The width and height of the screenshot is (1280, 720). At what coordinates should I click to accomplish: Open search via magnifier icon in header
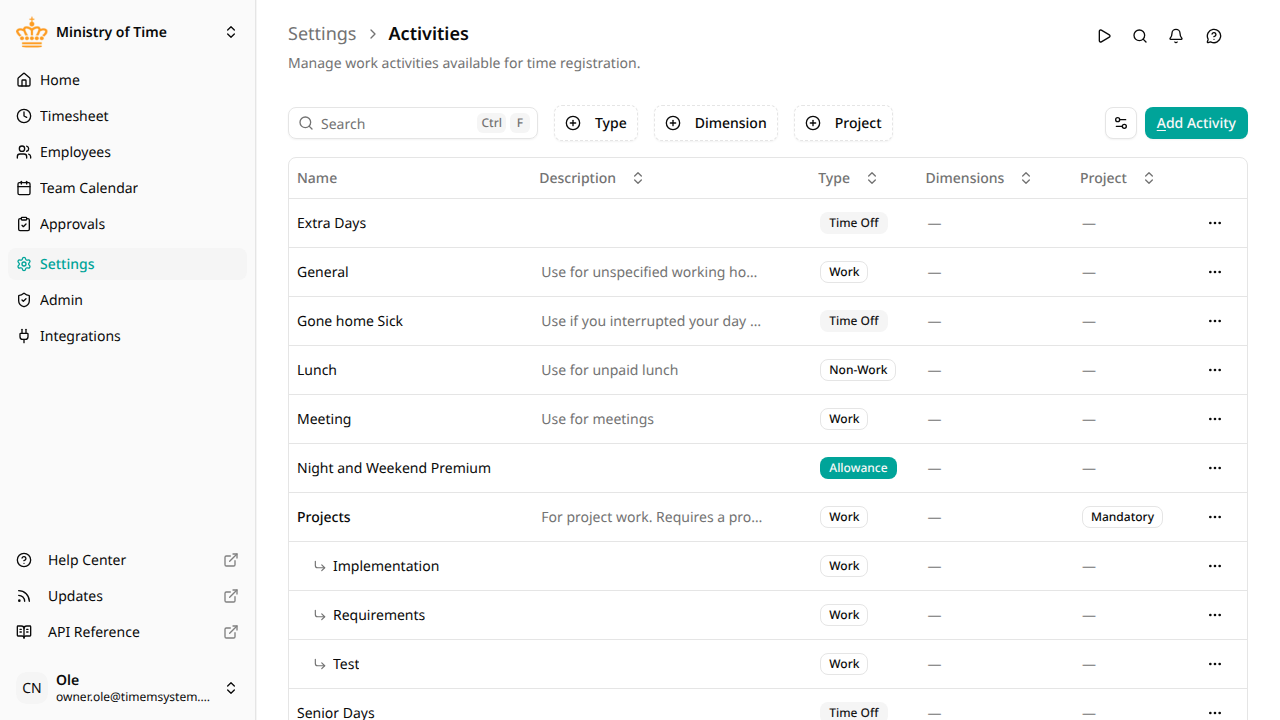(1140, 36)
